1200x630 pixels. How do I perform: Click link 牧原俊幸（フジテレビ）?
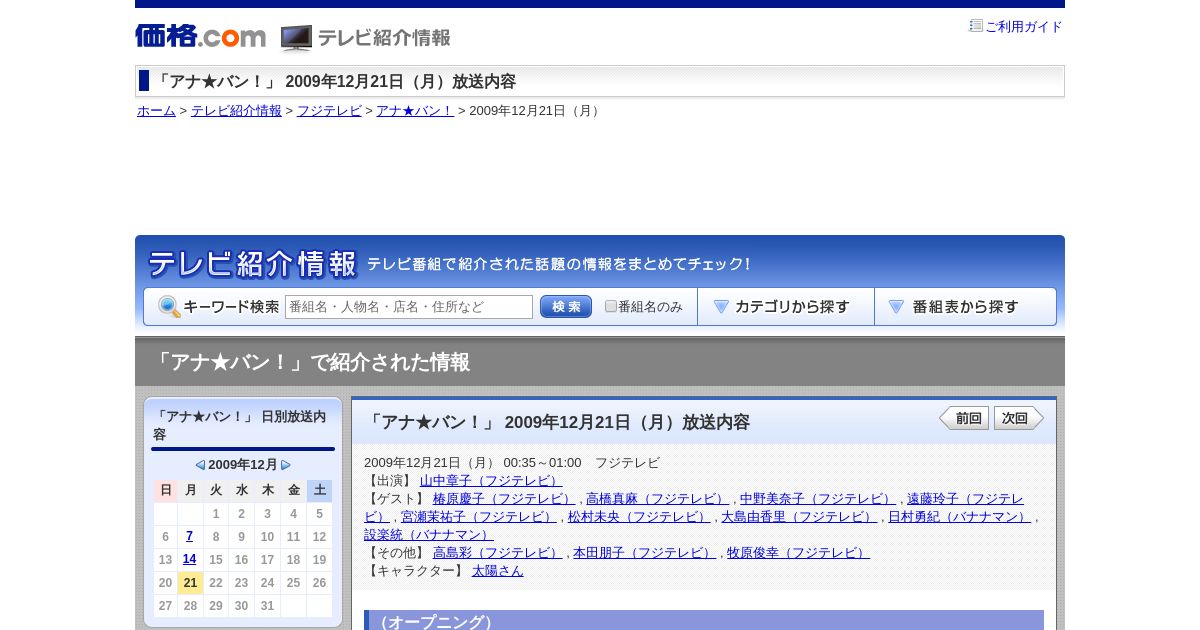[x=798, y=553]
